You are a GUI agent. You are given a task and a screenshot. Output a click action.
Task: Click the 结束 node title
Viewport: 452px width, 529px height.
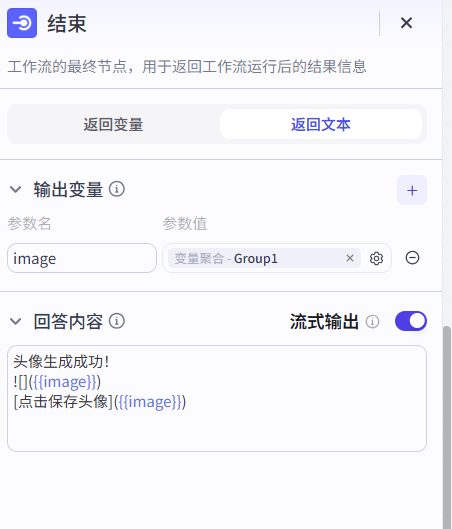pyautogui.click(x=67, y=24)
